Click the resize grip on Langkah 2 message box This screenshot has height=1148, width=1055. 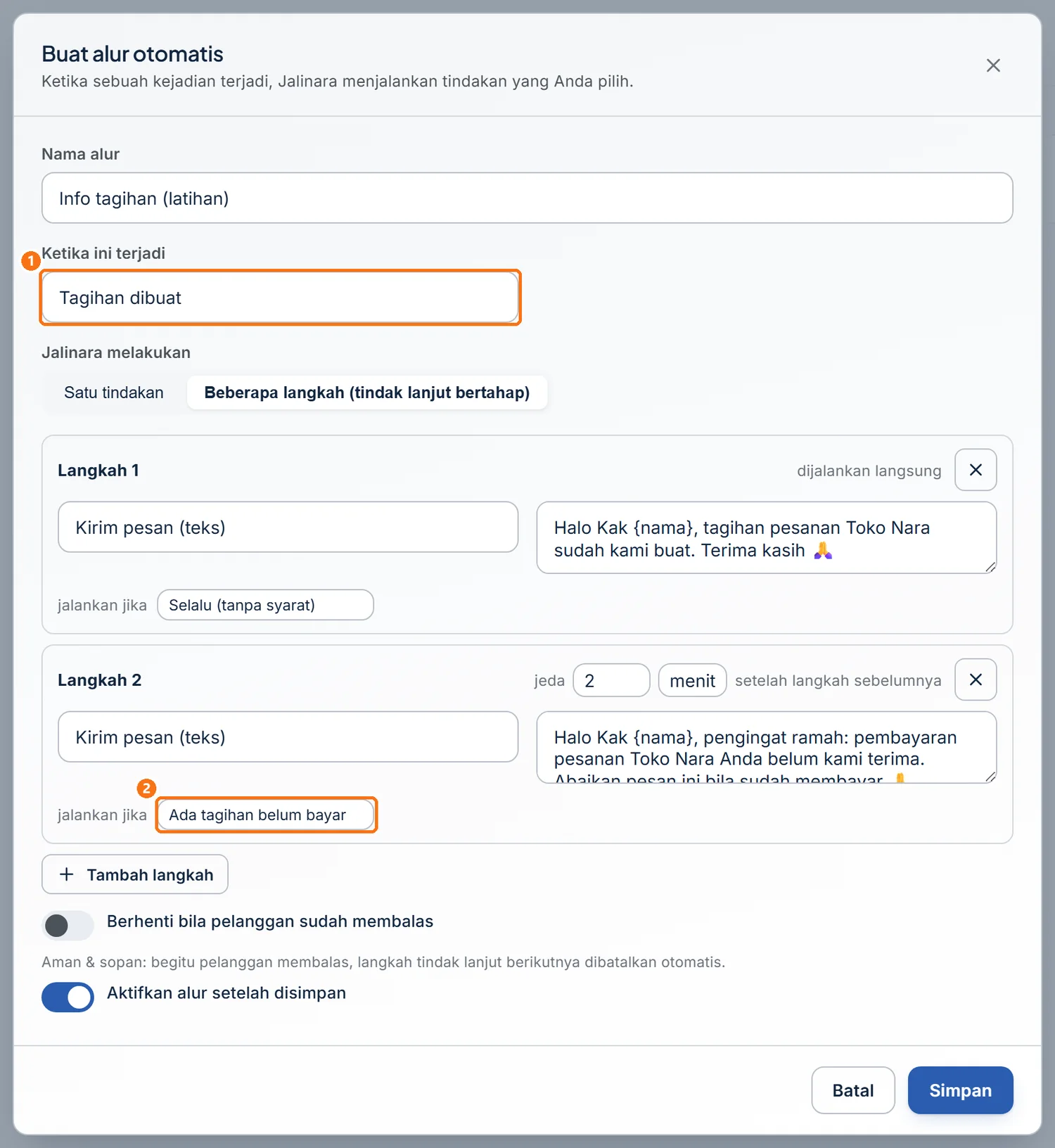pyautogui.click(x=990, y=777)
